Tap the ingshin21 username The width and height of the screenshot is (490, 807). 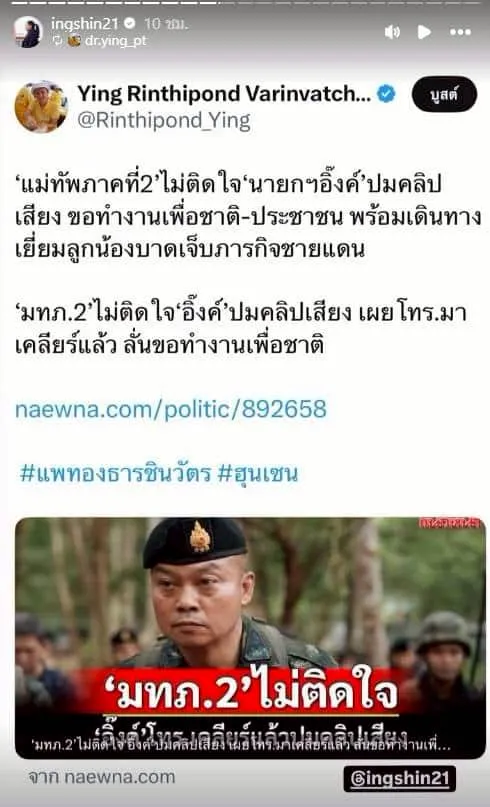[x=85, y=24]
